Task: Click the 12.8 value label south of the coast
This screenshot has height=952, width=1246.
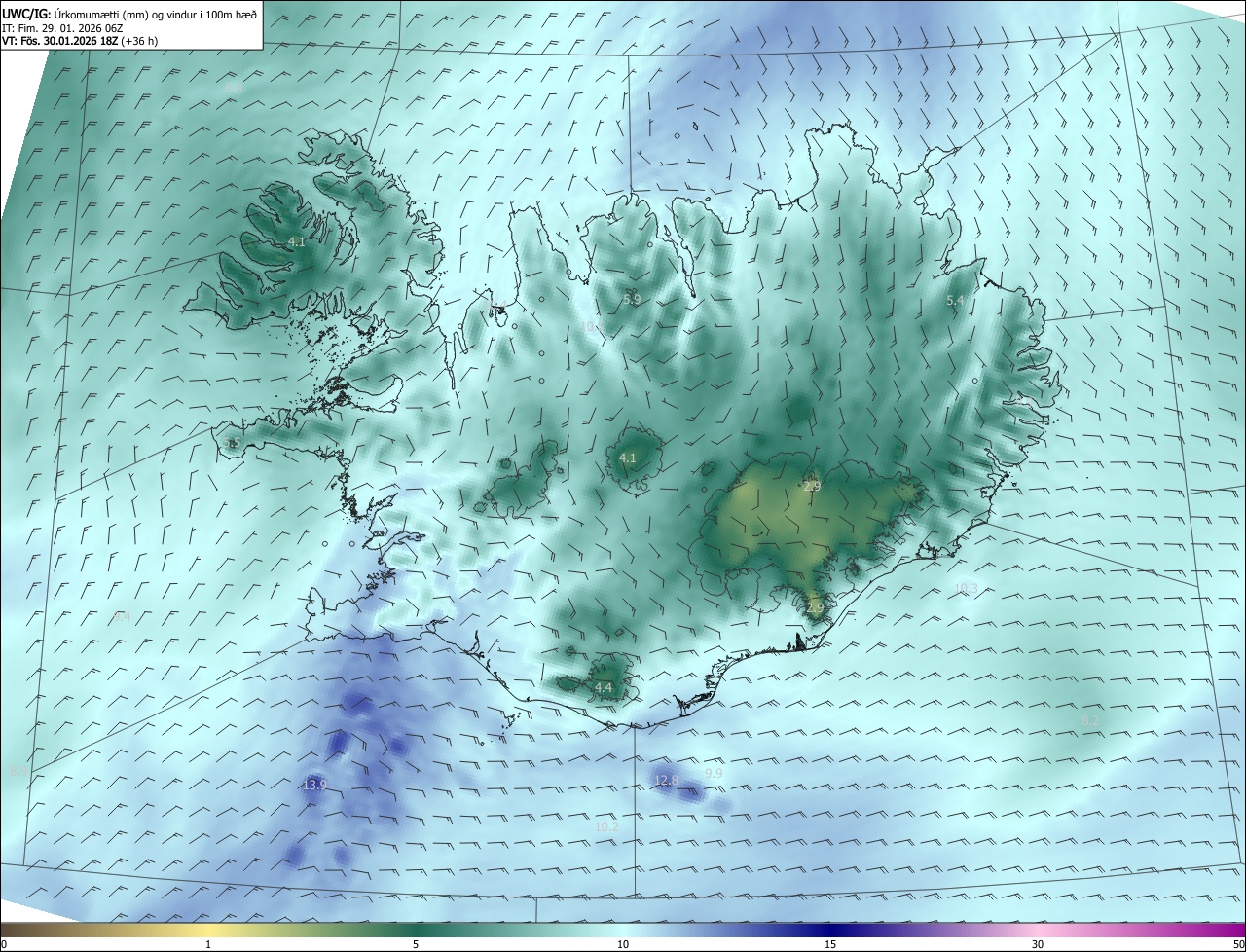Action: (x=666, y=780)
